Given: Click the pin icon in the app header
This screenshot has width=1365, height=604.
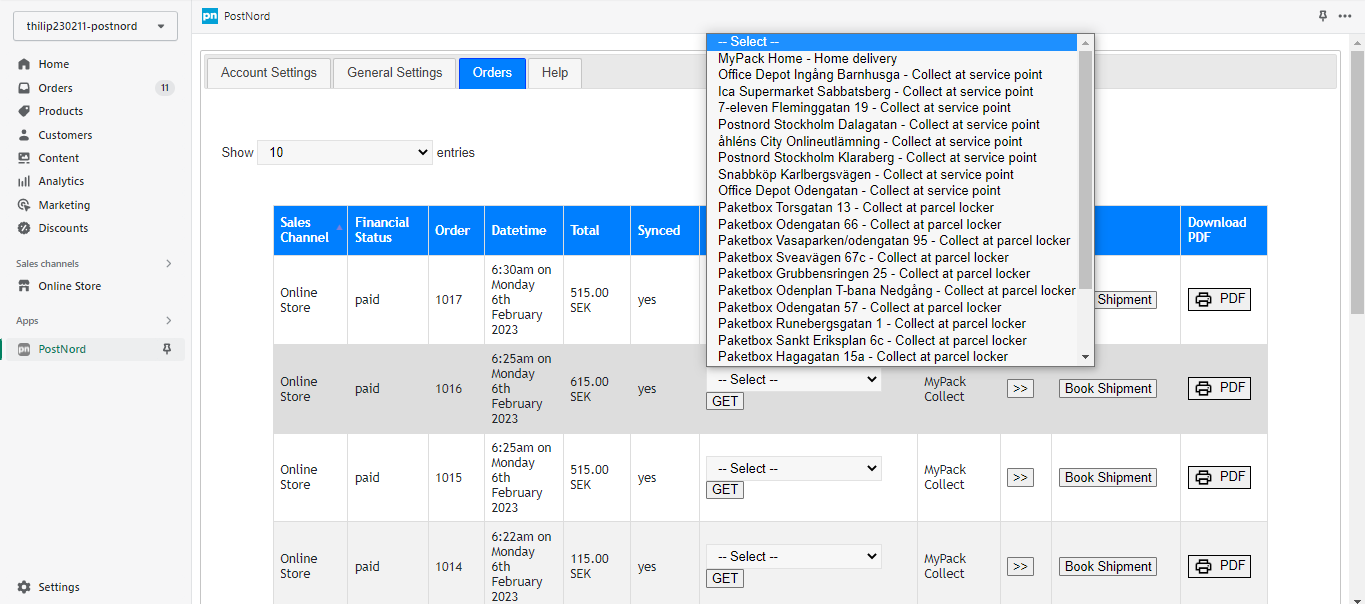Looking at the screenshot, I should tap(1323, 16).
